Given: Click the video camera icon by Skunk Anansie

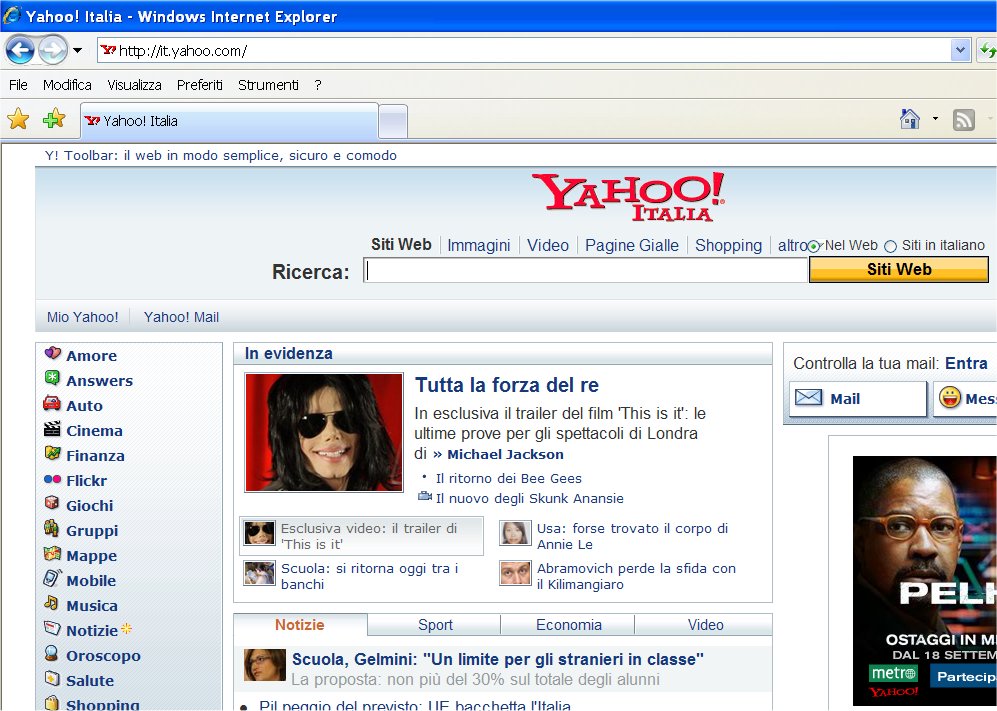Looking at the screenshot, I should tap(425, 497).
